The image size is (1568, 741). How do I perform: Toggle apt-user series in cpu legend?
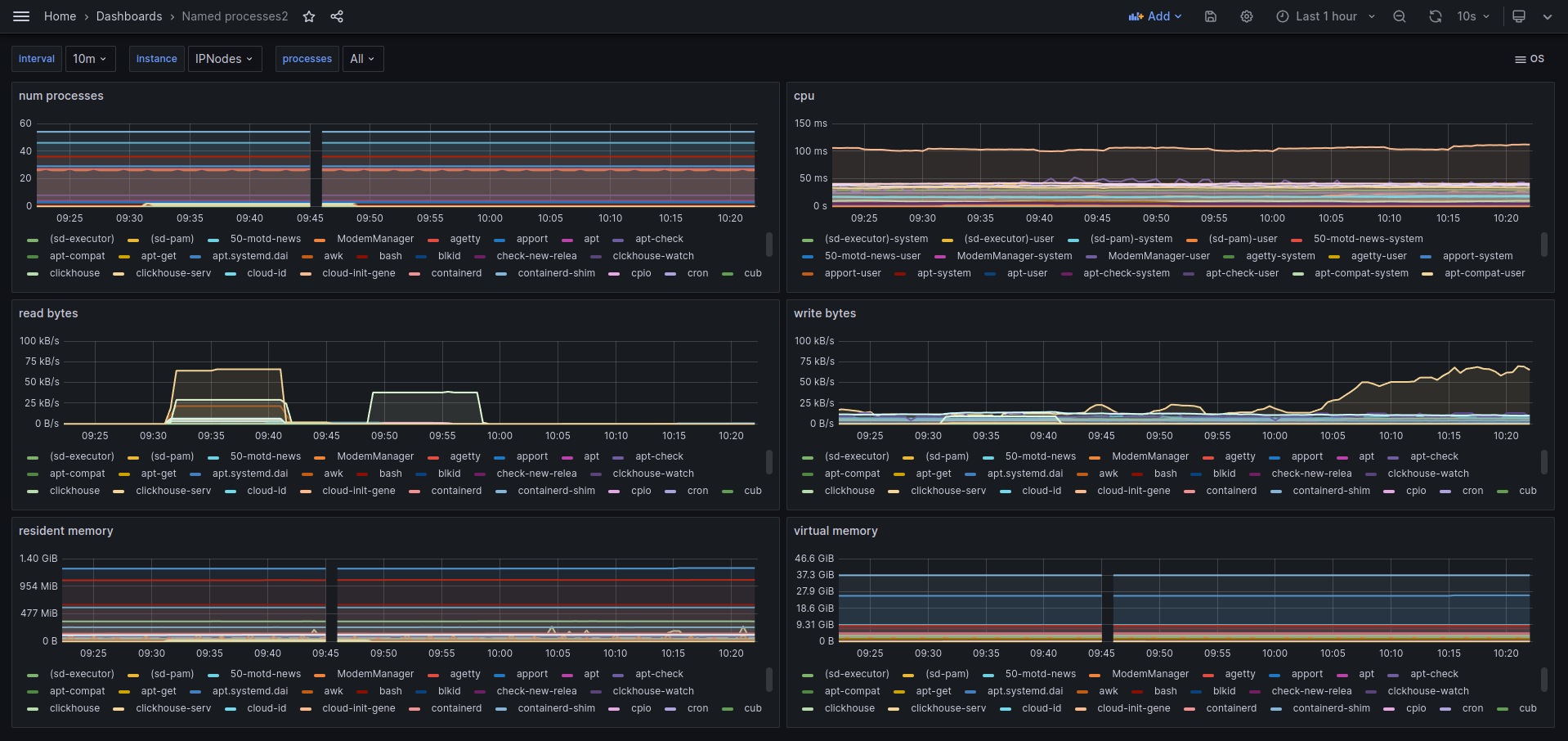click(1027, 273)
